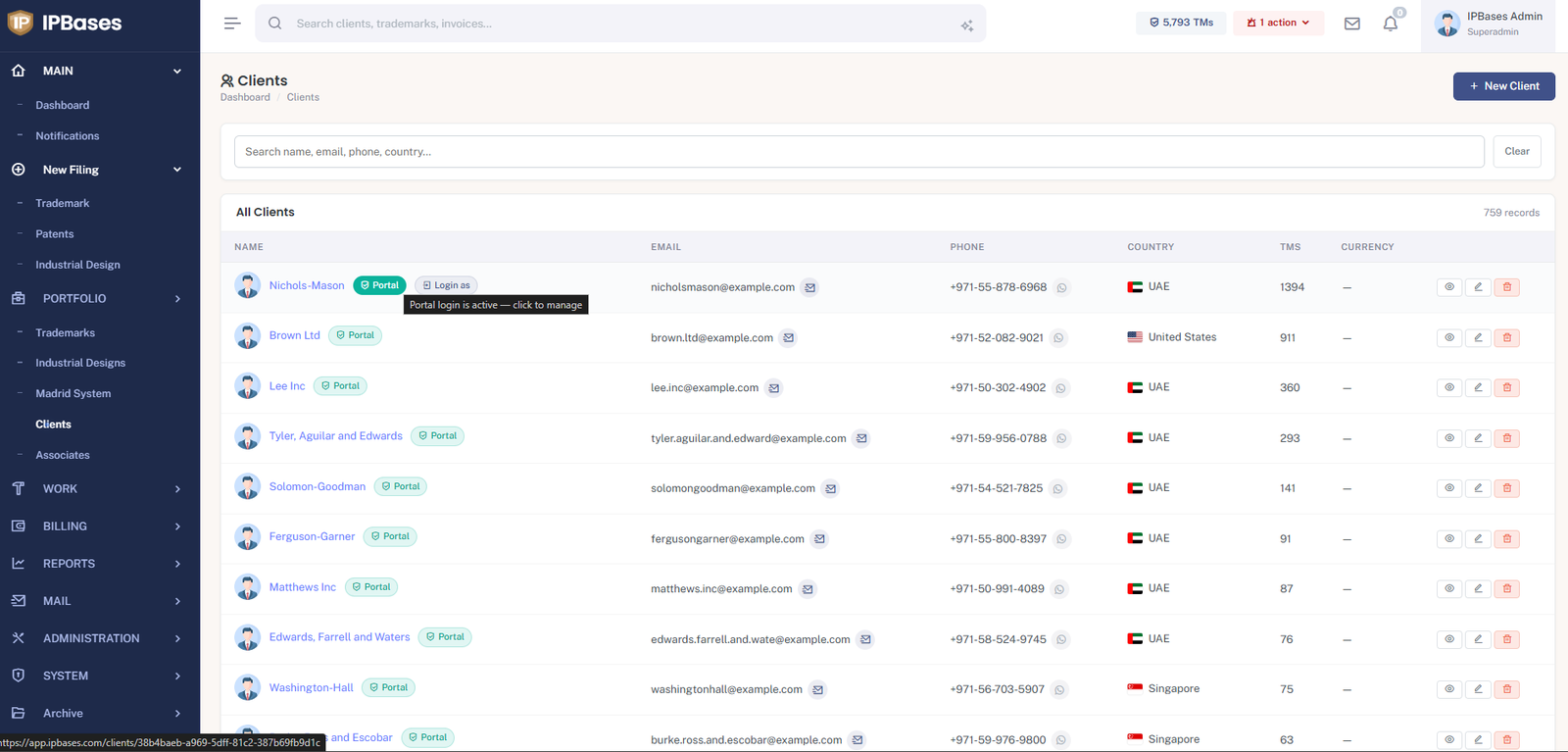This screenshot has width=1568, height=752.
Task: Delete the Ferguson-Garner client
Action: coord(1507,538)
